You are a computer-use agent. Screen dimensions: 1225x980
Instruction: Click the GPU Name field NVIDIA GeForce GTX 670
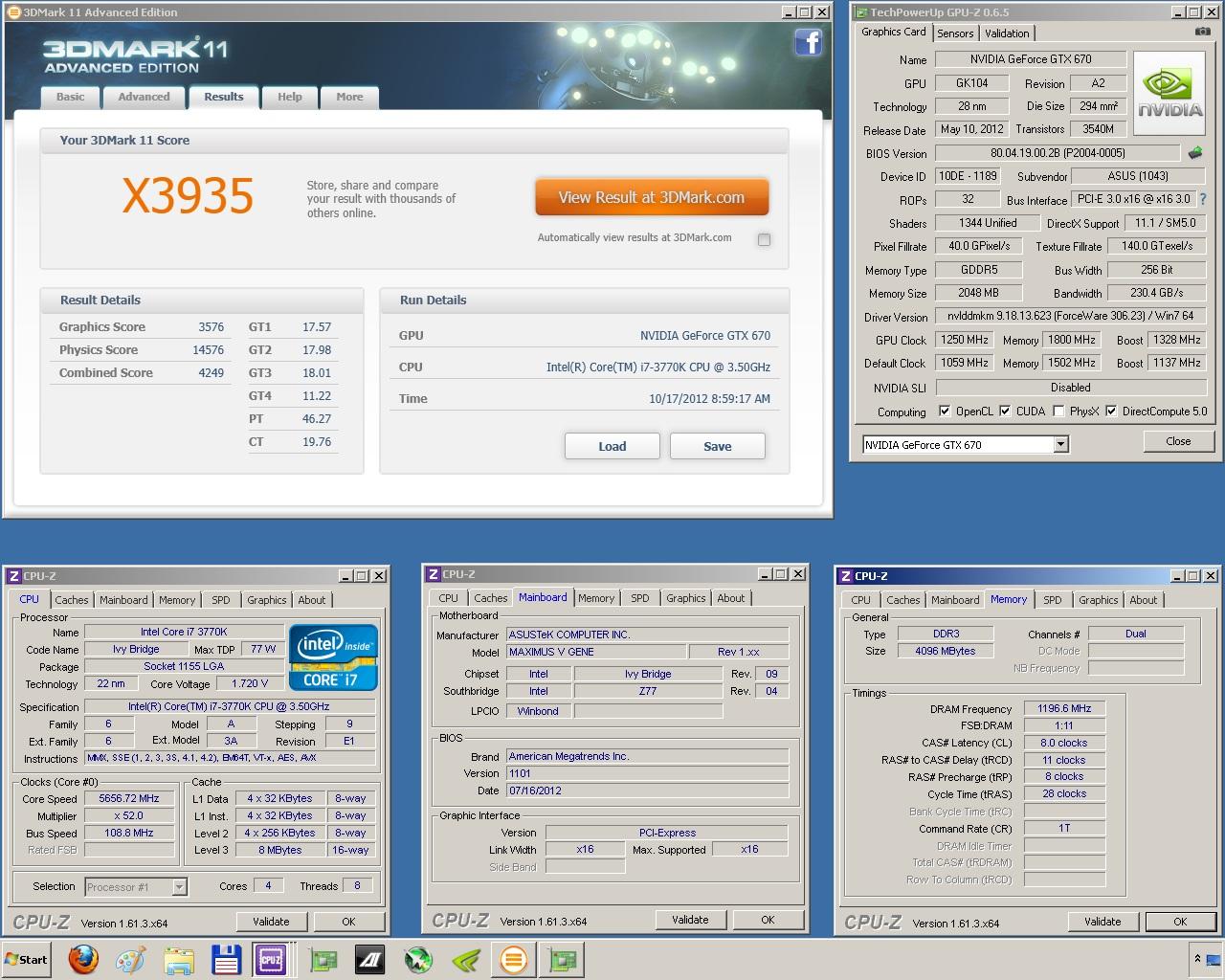click(x=1030, y=59)
